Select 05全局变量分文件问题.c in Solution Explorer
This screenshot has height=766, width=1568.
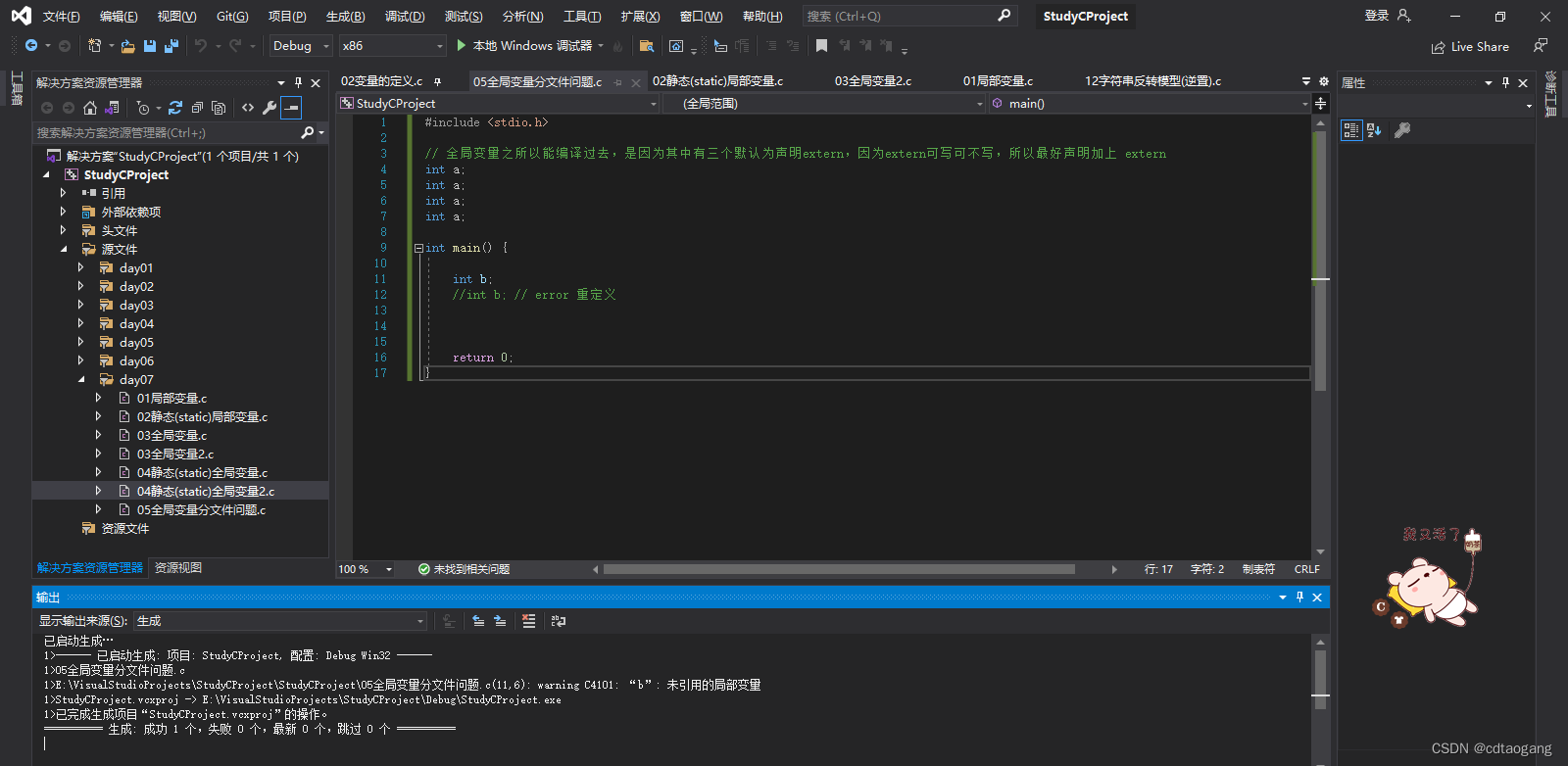(x=201, y=509)
